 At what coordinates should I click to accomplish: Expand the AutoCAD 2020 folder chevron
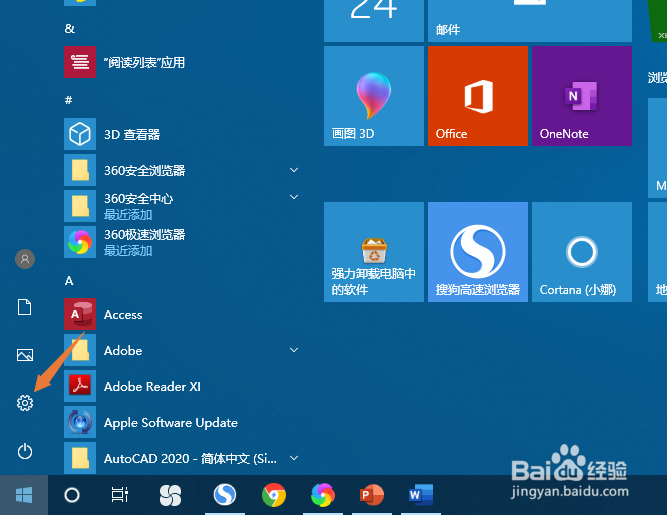coord(294,458)
